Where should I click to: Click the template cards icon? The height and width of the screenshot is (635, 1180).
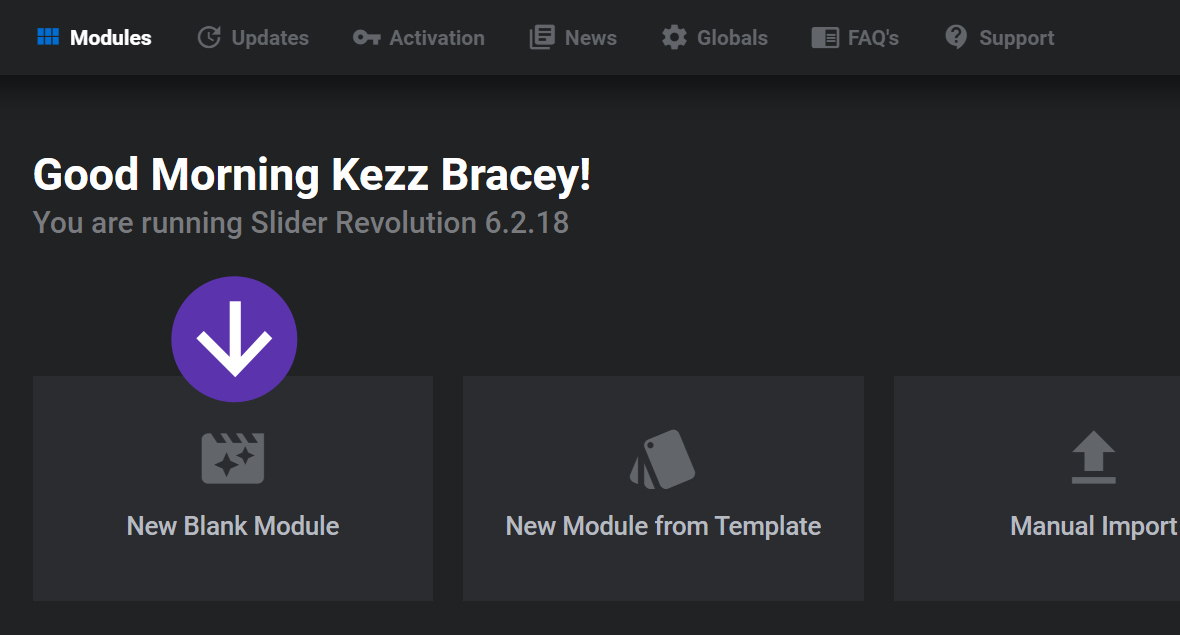click(663, 460)
